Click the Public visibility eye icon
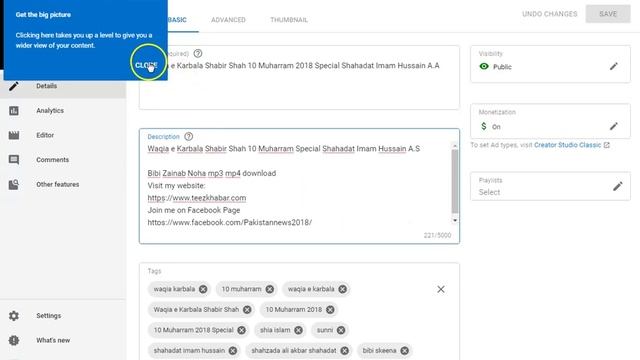Viewport: 640px width, 360px height. coord(484,66)
